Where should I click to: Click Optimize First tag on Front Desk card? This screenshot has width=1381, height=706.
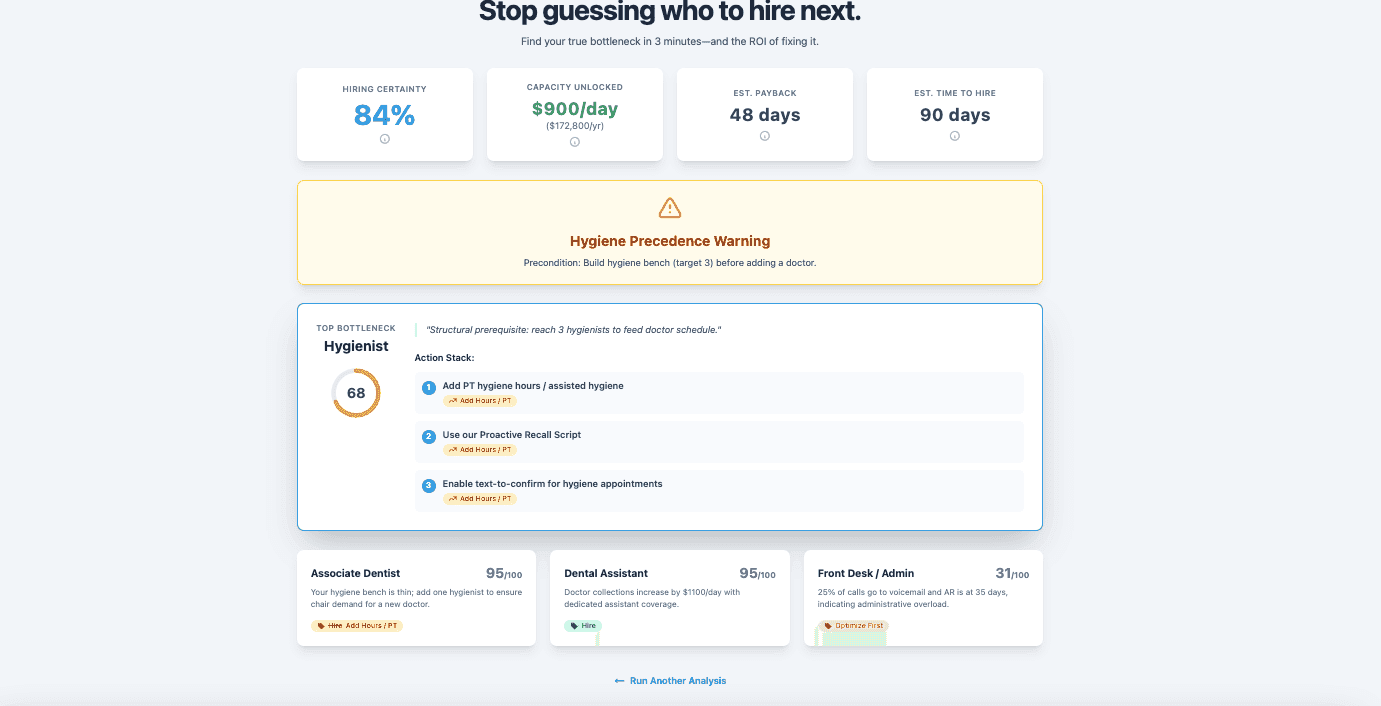853,626
